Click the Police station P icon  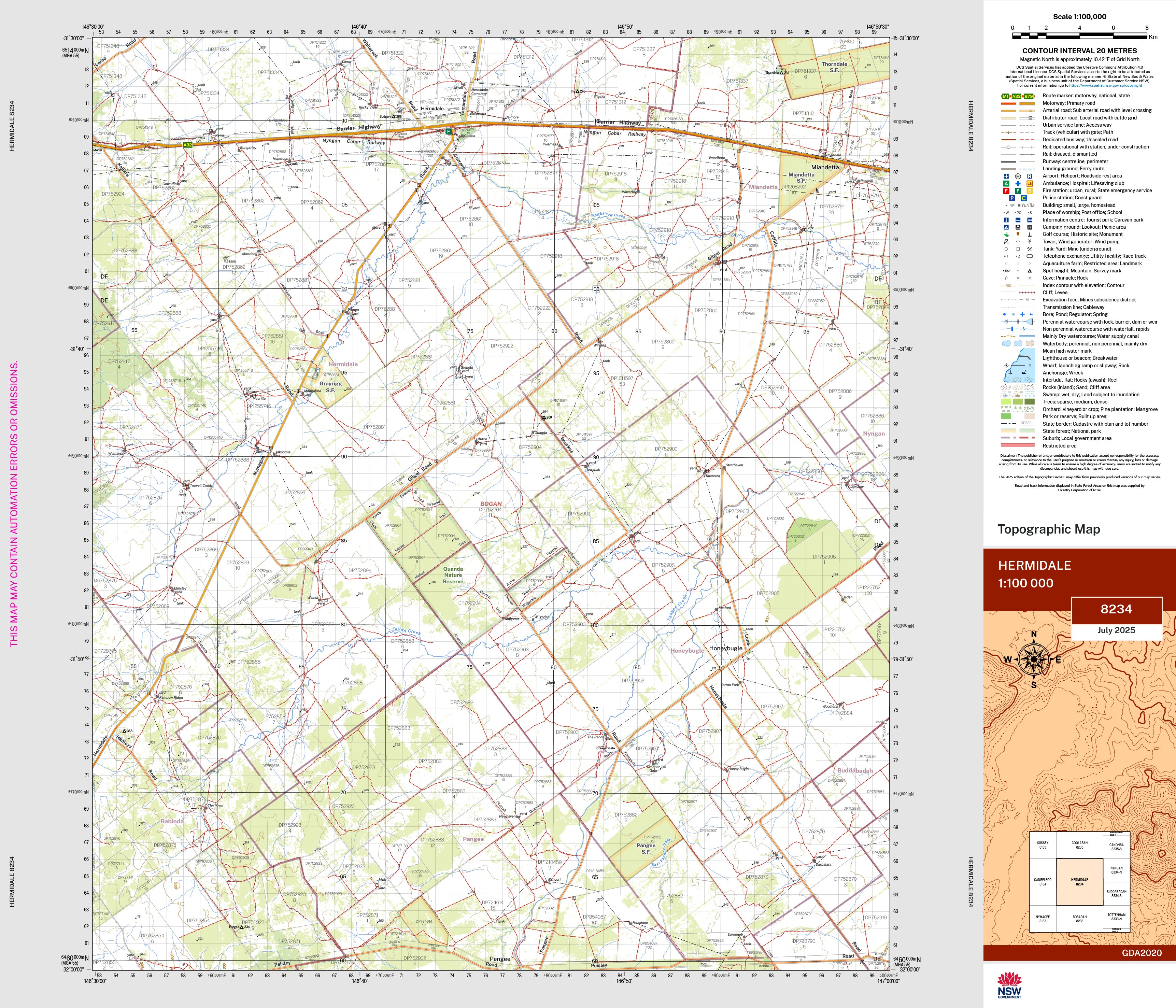pyautogui.click(x=1012, y=198)
